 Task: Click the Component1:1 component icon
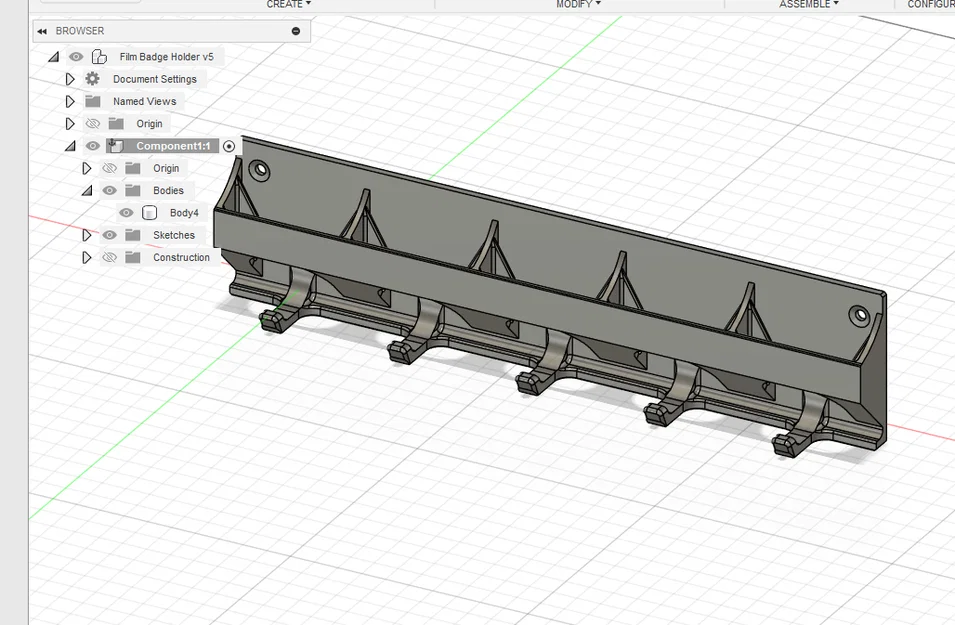coord(115,146)
